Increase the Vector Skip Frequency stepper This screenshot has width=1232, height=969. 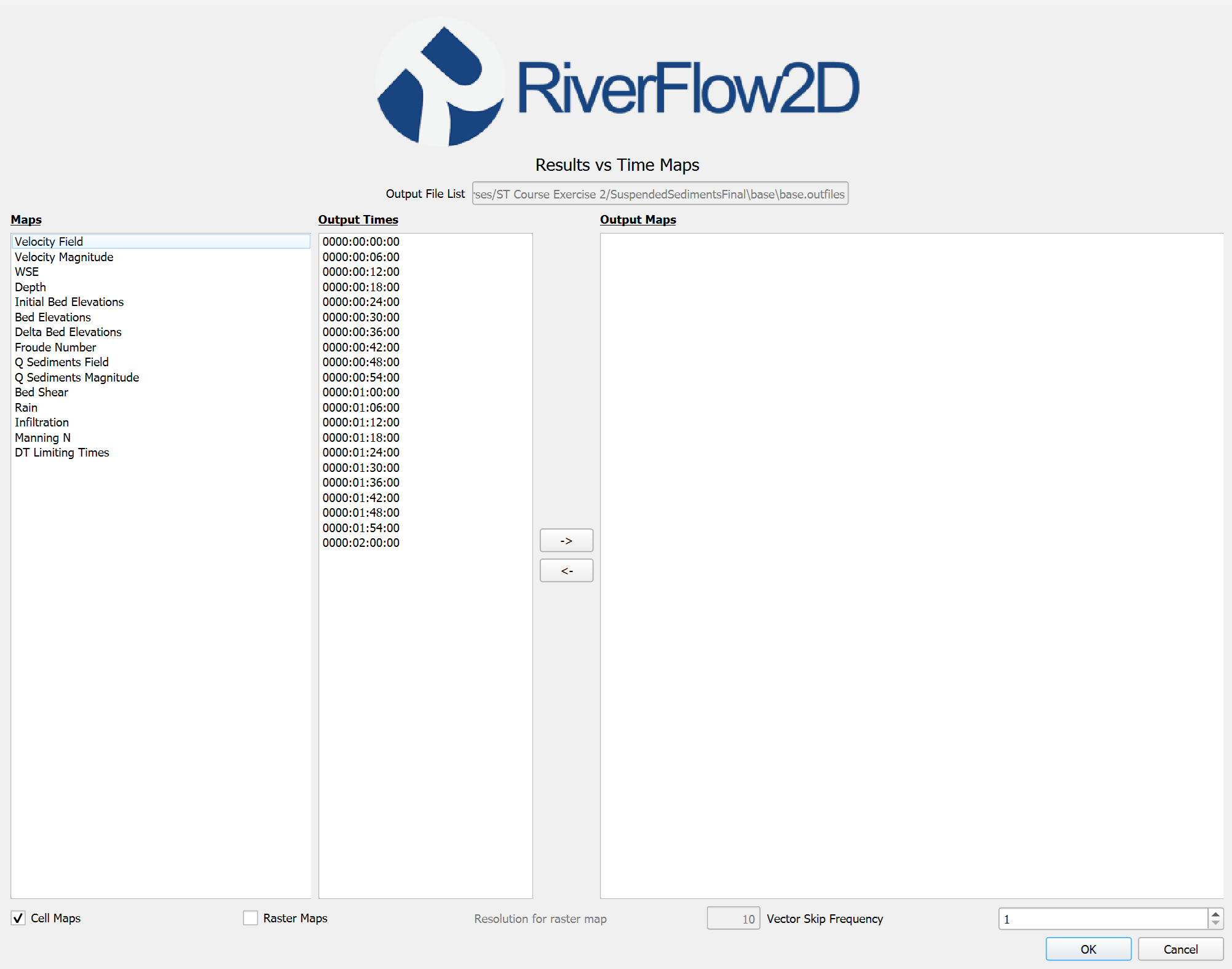pos(1215,914)
